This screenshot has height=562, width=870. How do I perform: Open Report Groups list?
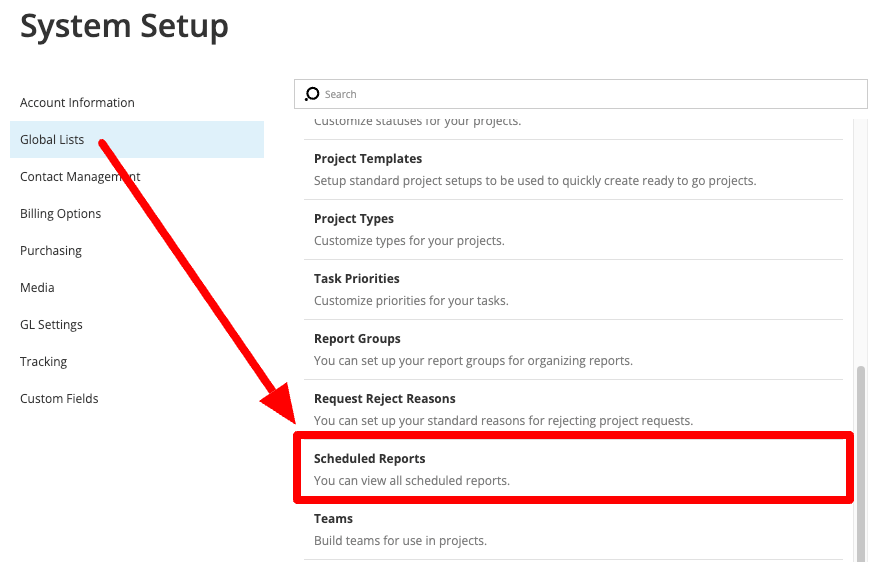pos(573,349)
